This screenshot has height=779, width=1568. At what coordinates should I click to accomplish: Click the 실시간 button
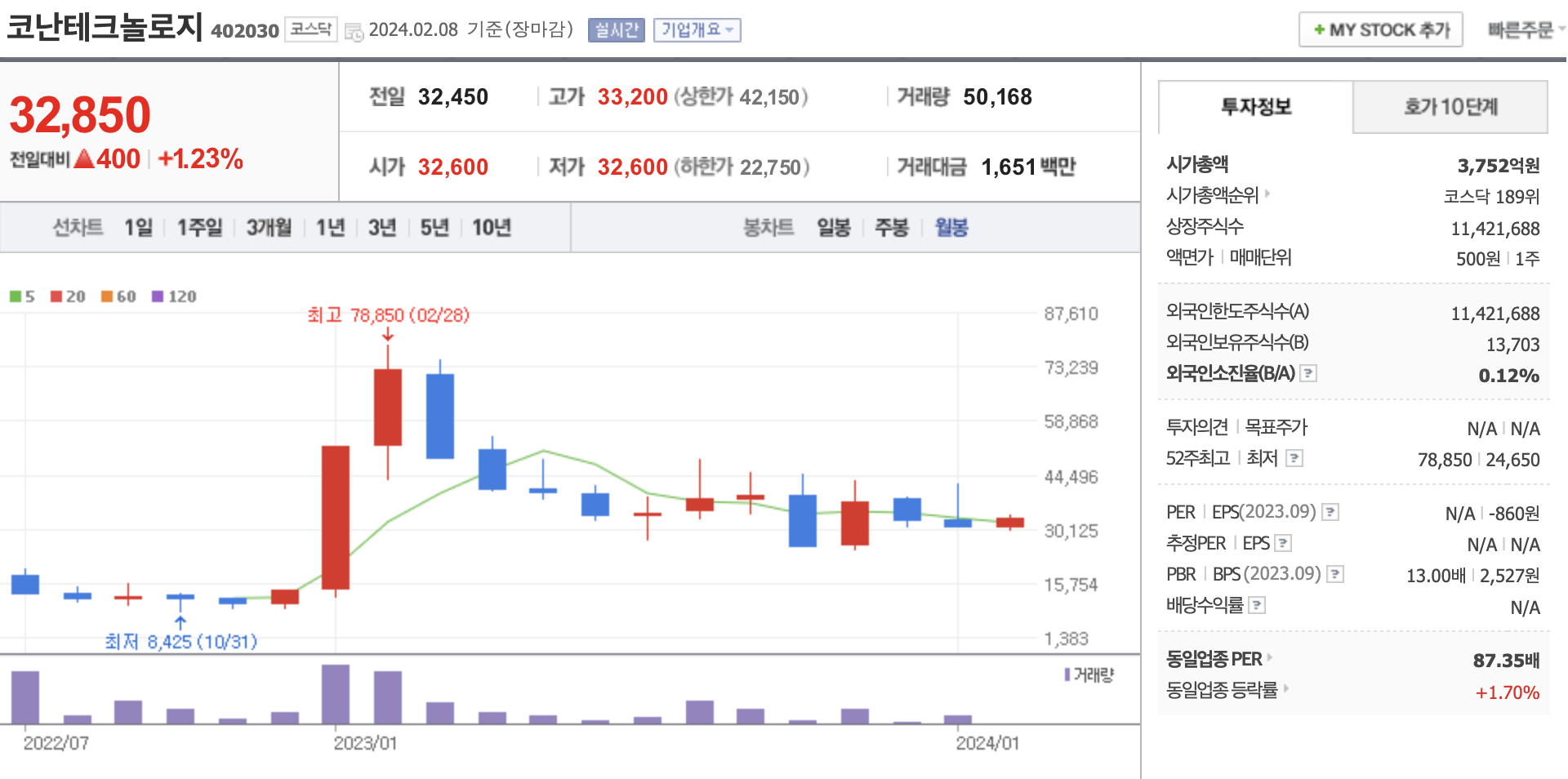tap(617, 30)
